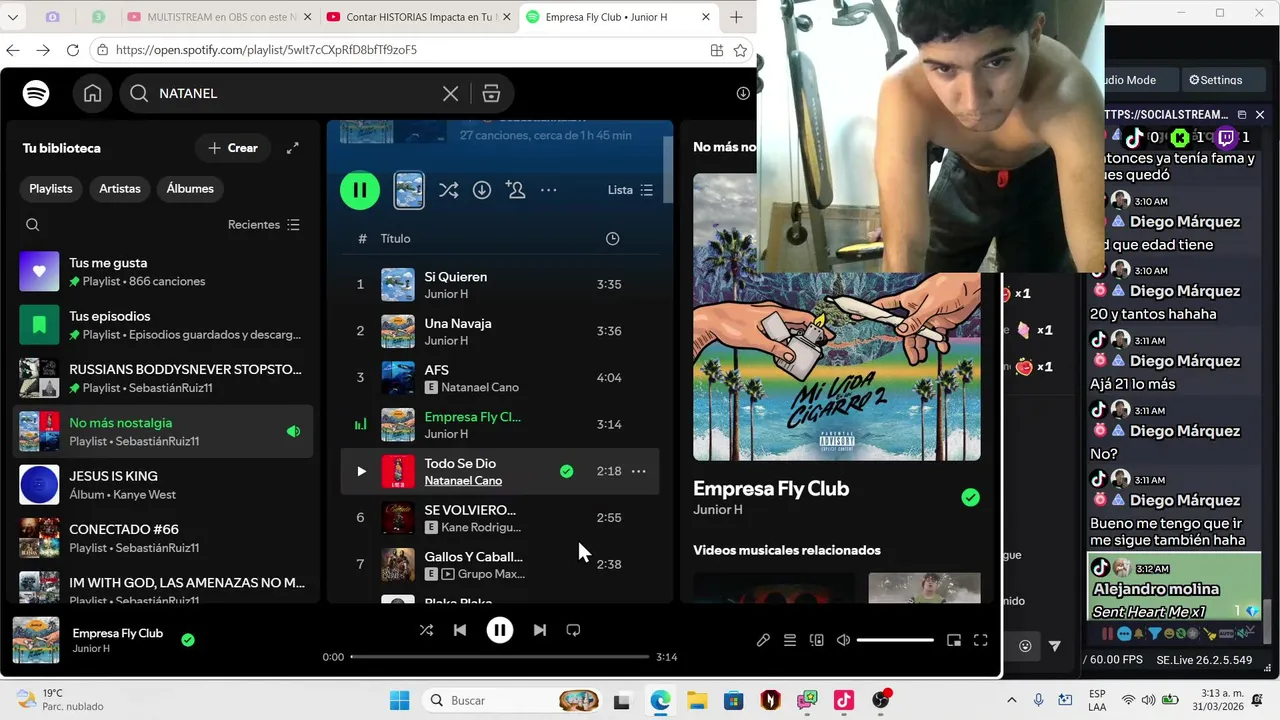Skip to the previous track
The width and height of the screenshot is (1280, 720).
pyautogui.click(x=460, y=630)
